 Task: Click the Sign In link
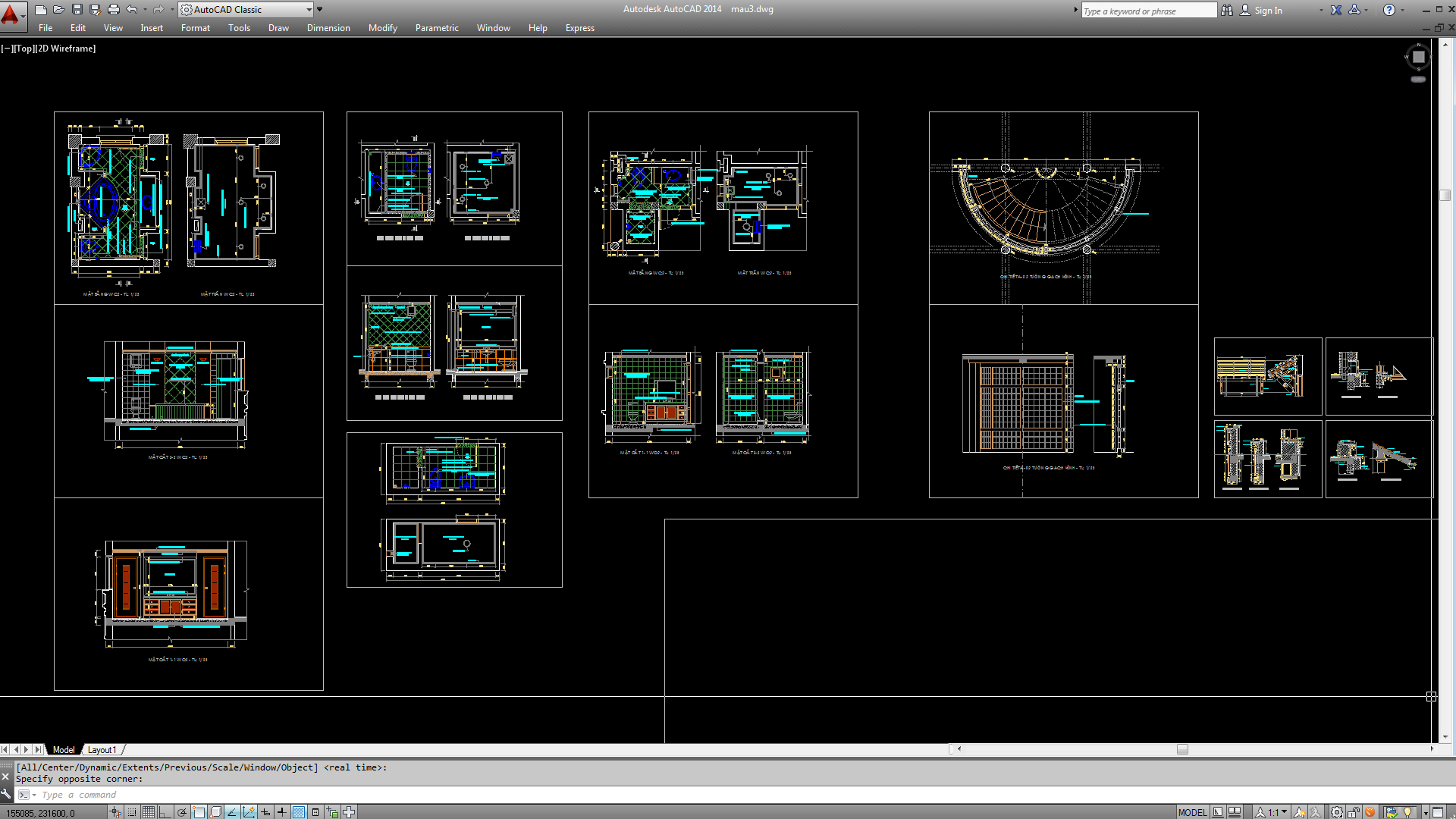(x=1268, y=10)
